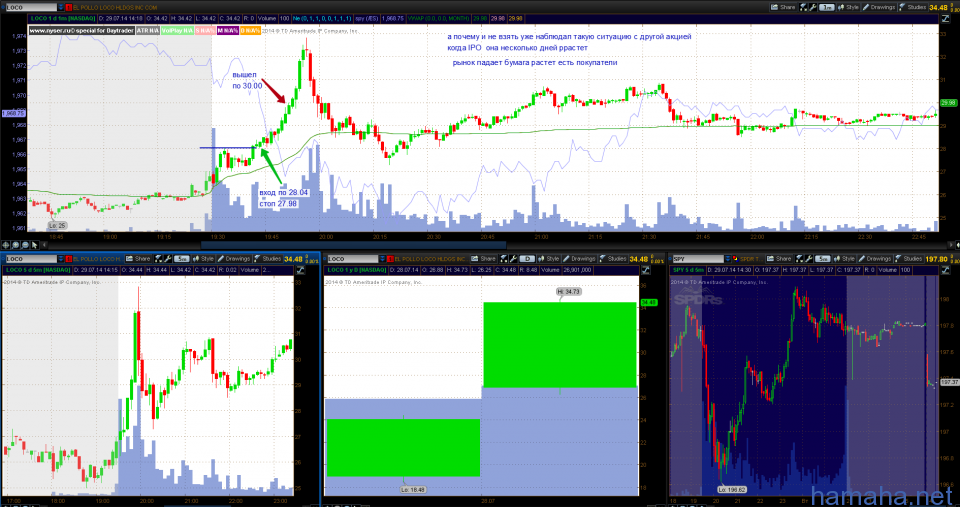This screenshot has width=960, height=507.
Task: Open symbol dropdown arrow in SPY chart
Action: (727, 259)
